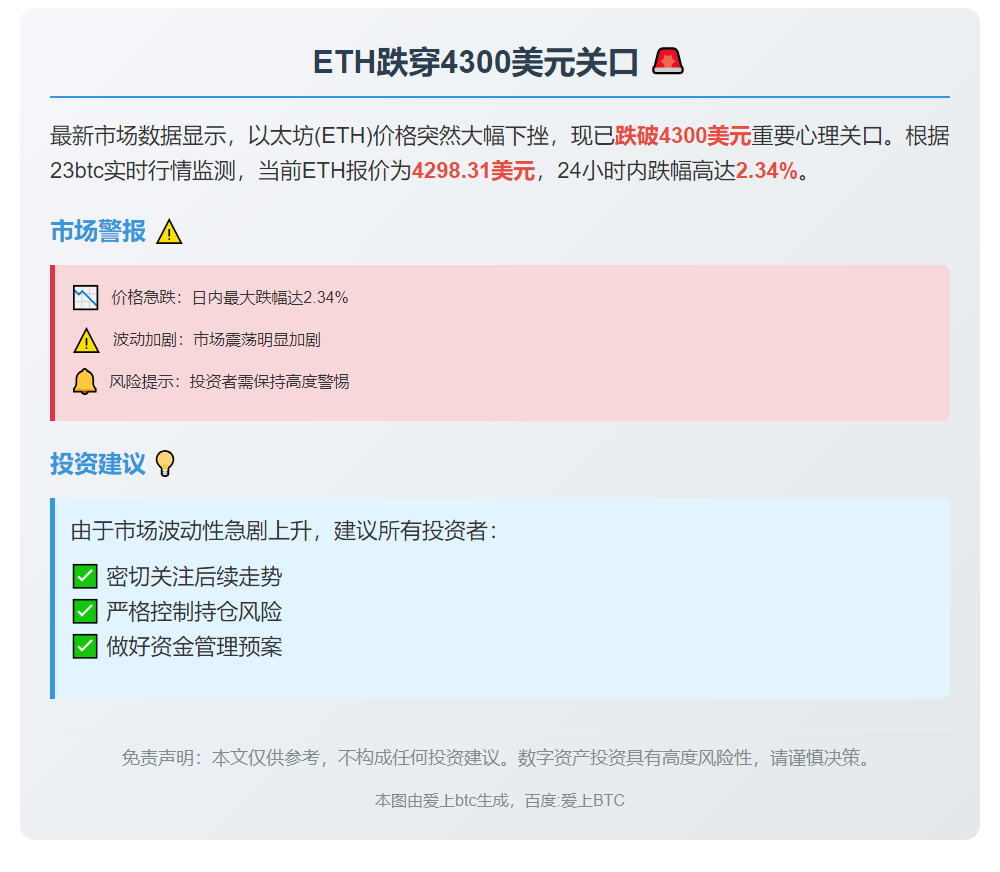This screenshot has height=872, width=1000.
Task: Select the 市场警报 section heading
Action: [97, 231]
